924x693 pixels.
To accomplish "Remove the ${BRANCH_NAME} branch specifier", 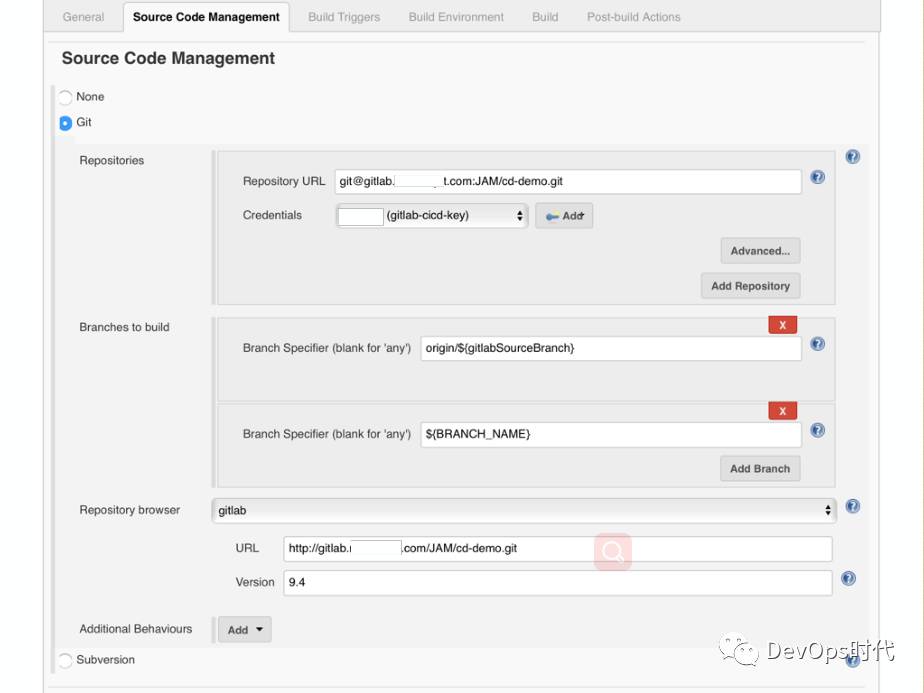I will click(x=782, y=411).
